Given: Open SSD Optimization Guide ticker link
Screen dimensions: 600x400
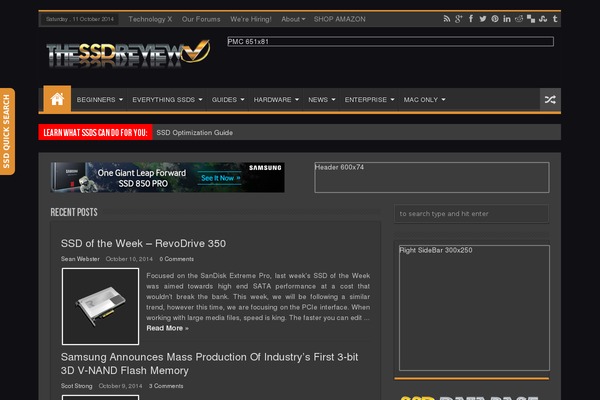Looking at the screenshot, I should 194,132.
